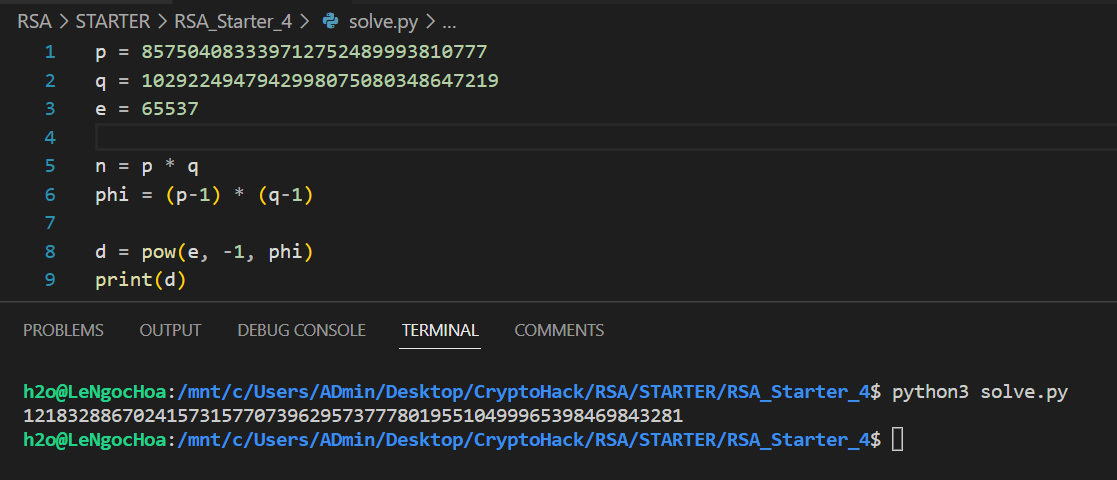
Task: Open the COMMENTS panel tab
Action: (x=559, y=330)
